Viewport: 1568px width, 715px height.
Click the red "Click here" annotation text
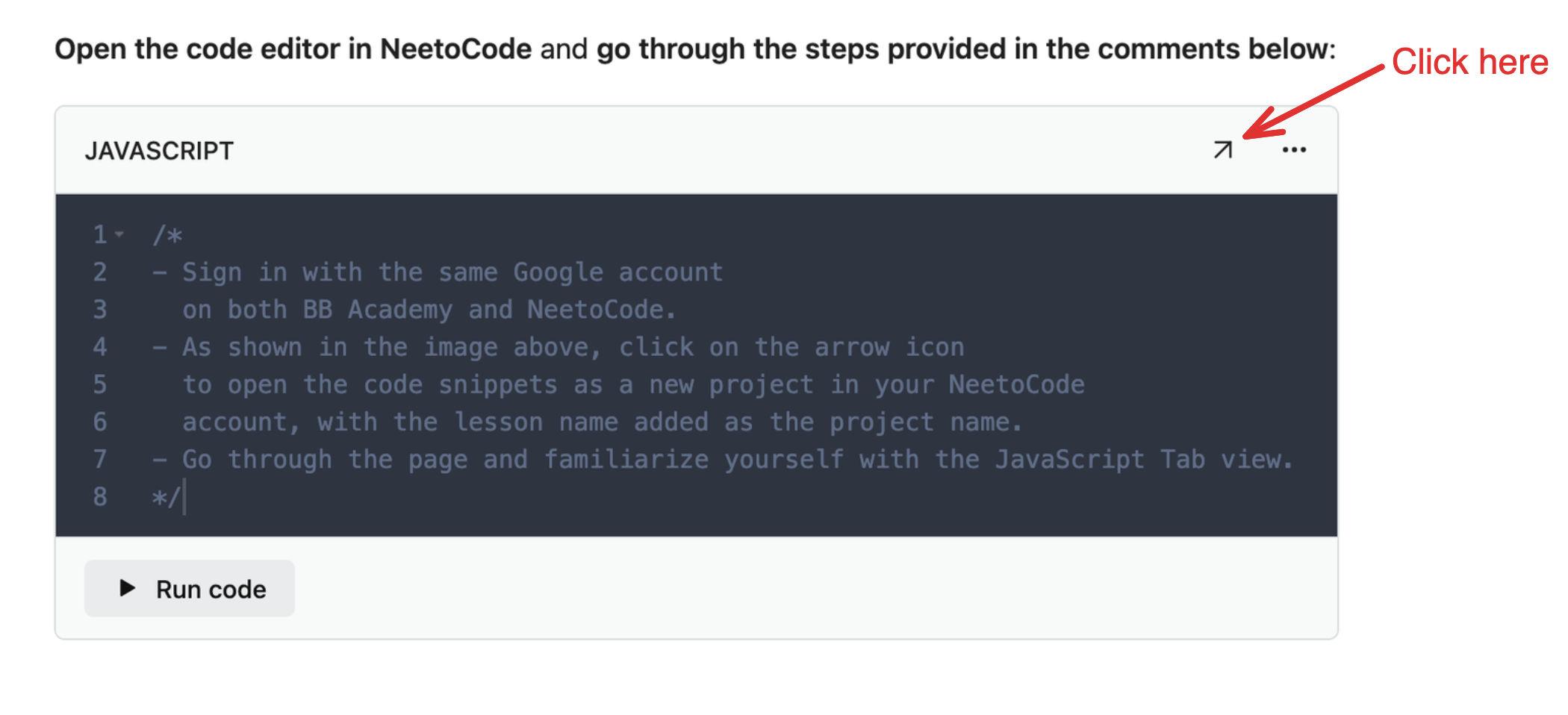coord(1469,62)
